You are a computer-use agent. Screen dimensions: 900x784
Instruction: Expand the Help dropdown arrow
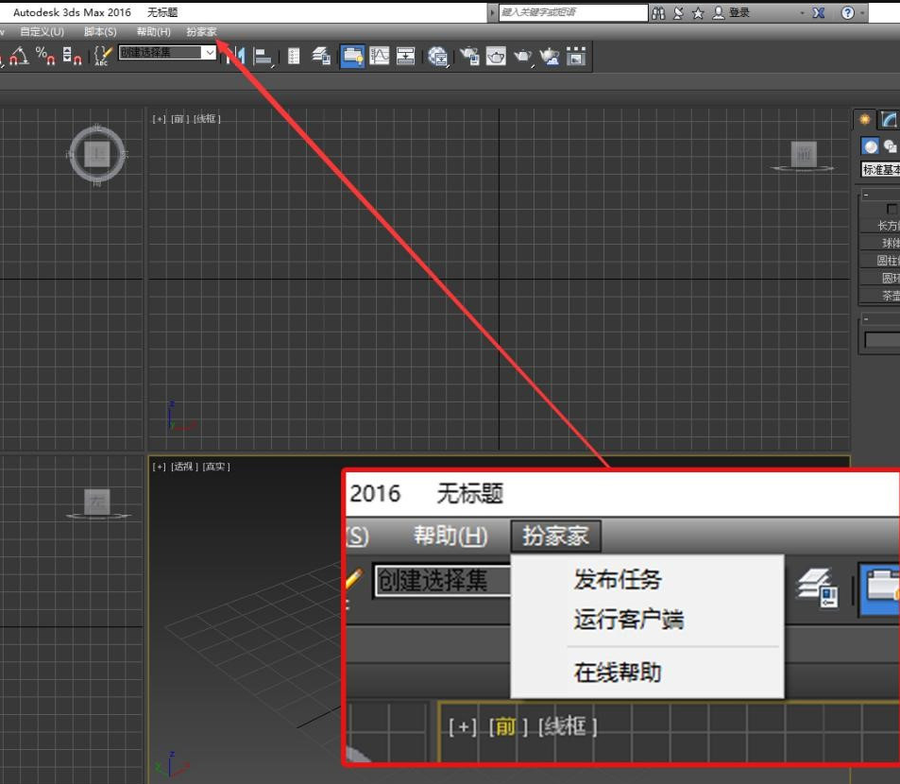tap(862, 13)
